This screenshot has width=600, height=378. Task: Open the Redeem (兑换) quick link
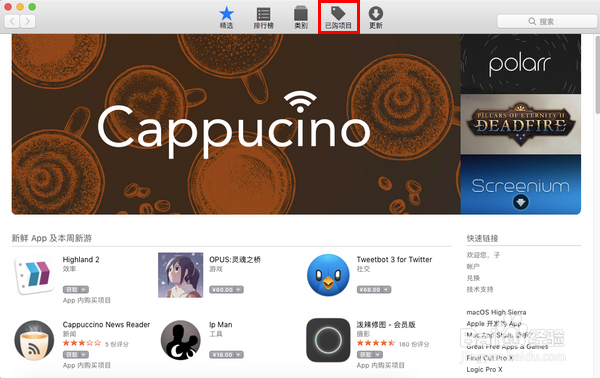pos(473,278)
